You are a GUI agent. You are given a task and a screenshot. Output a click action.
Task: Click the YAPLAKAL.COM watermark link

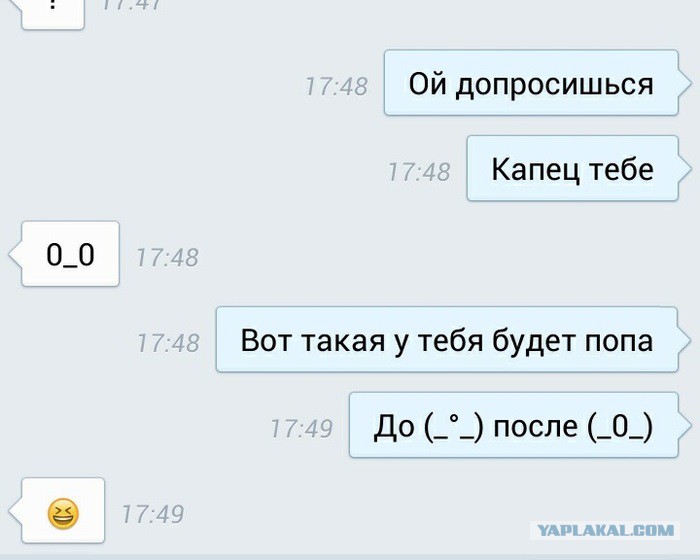tap(605, 531)
